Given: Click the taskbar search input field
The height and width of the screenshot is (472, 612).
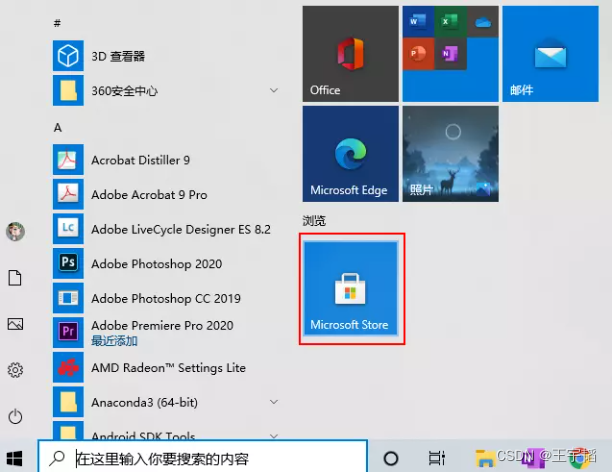Looking at the screenshot, I should click(203, 457).
